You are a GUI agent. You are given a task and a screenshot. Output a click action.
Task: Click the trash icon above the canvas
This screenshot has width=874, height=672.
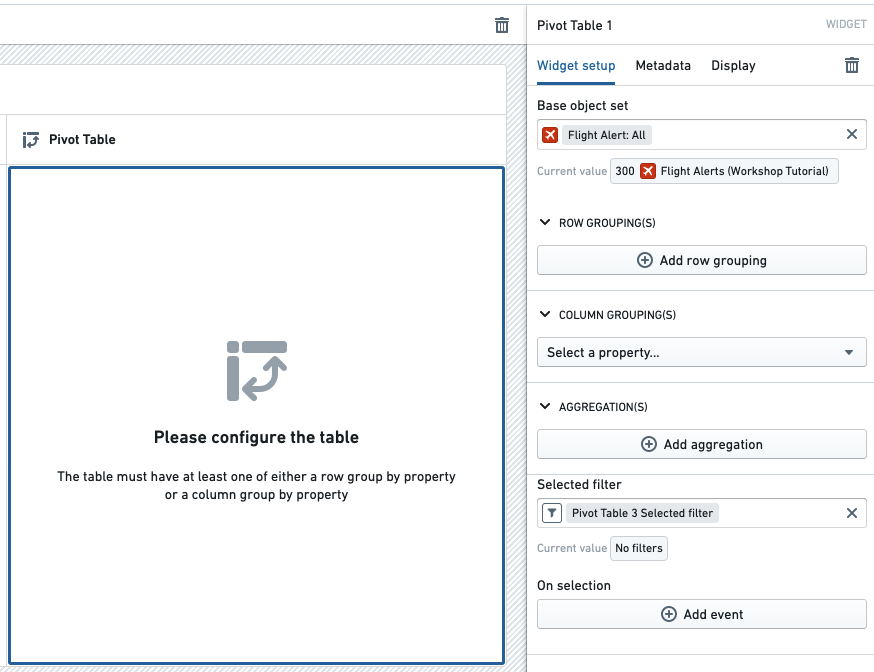point(502,25)
